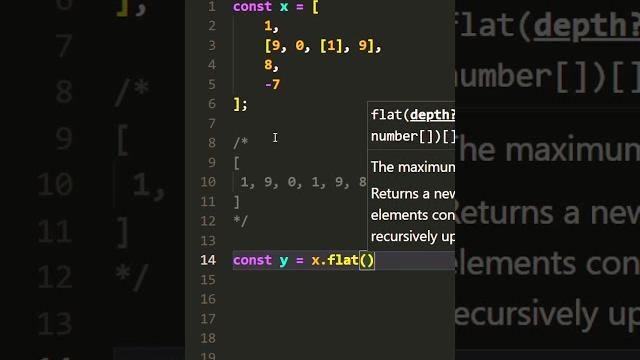Click the 'recursively up' tooltip line
Screen dimensions: 640x360
point(413,236)
